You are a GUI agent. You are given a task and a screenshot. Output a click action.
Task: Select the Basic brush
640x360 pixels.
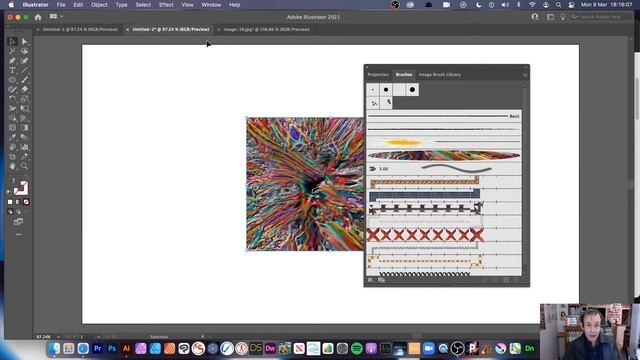click(x=444, y=116)
